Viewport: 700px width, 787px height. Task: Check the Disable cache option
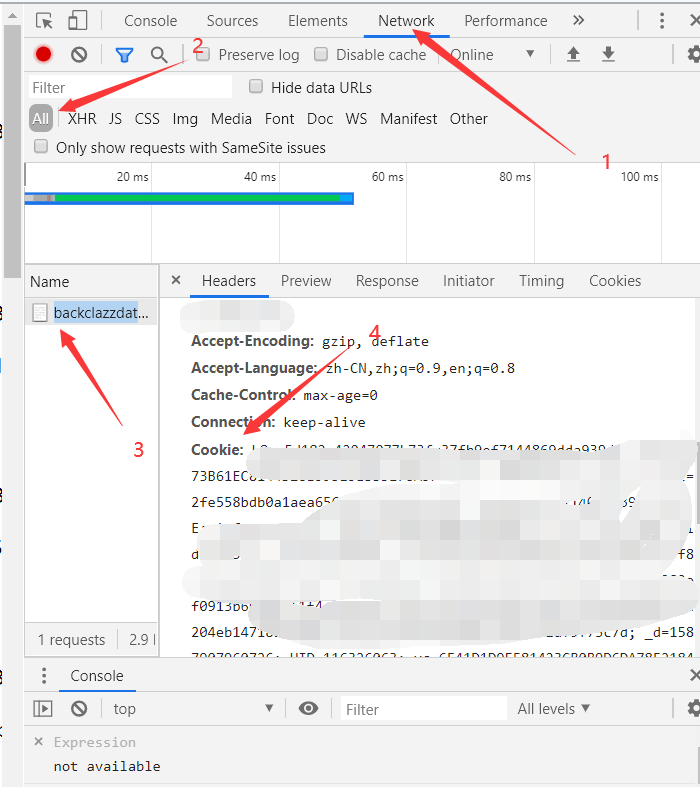(x=321, y=55)
